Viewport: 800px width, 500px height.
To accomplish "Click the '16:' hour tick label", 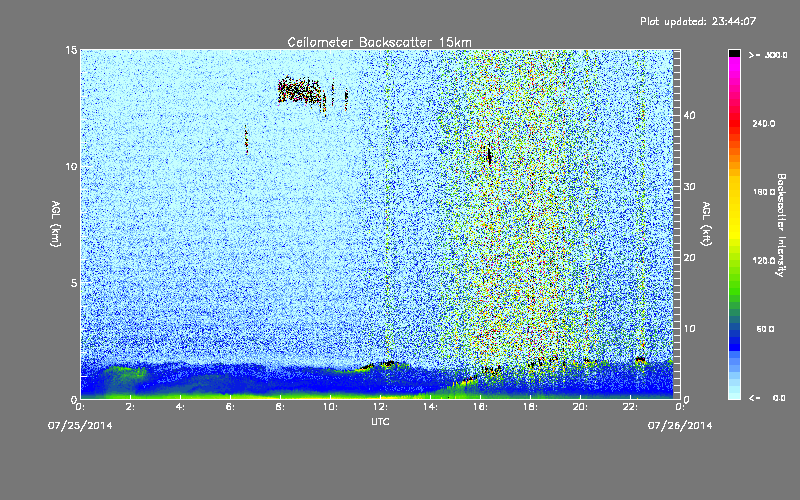I will (480, 407).
